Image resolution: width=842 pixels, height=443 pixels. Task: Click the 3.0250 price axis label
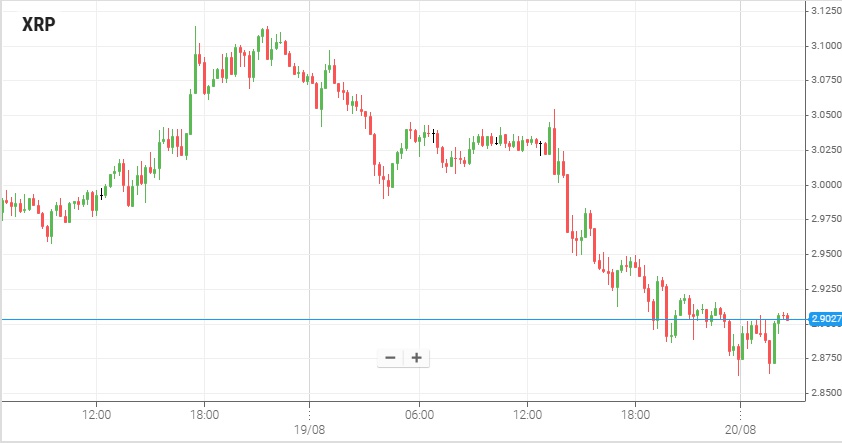click(x=826, y=150)
